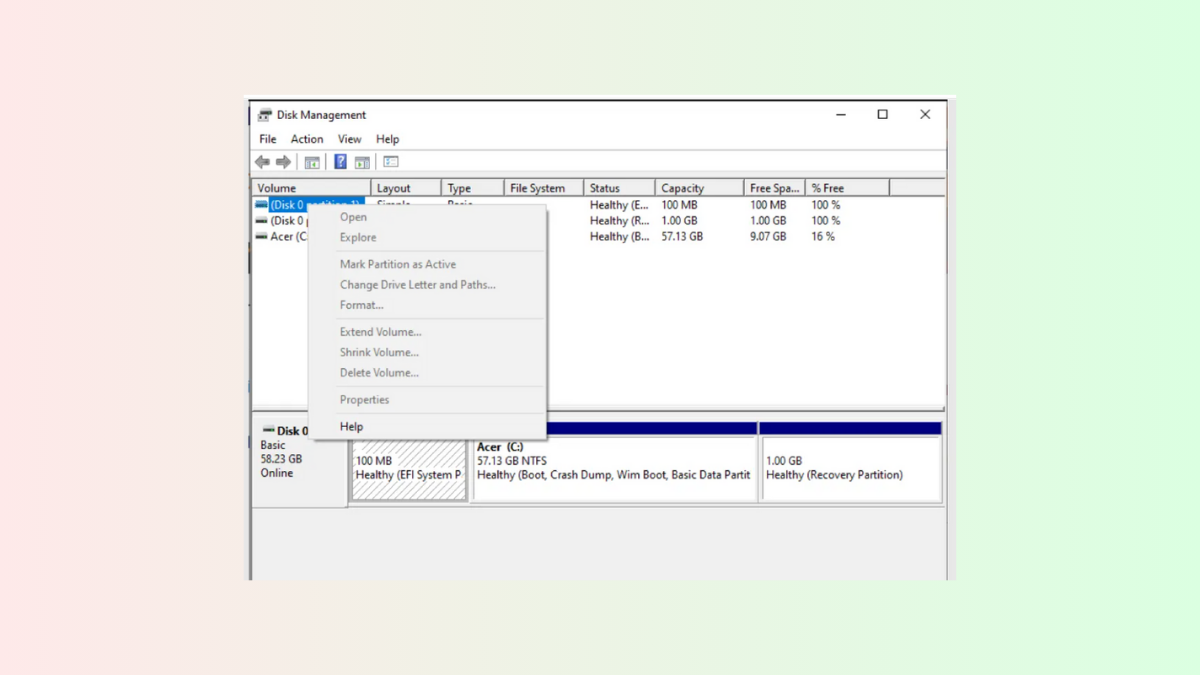1200x675 pixels.
Task: Open the Help toolbar icon
Action: (339, 161)
